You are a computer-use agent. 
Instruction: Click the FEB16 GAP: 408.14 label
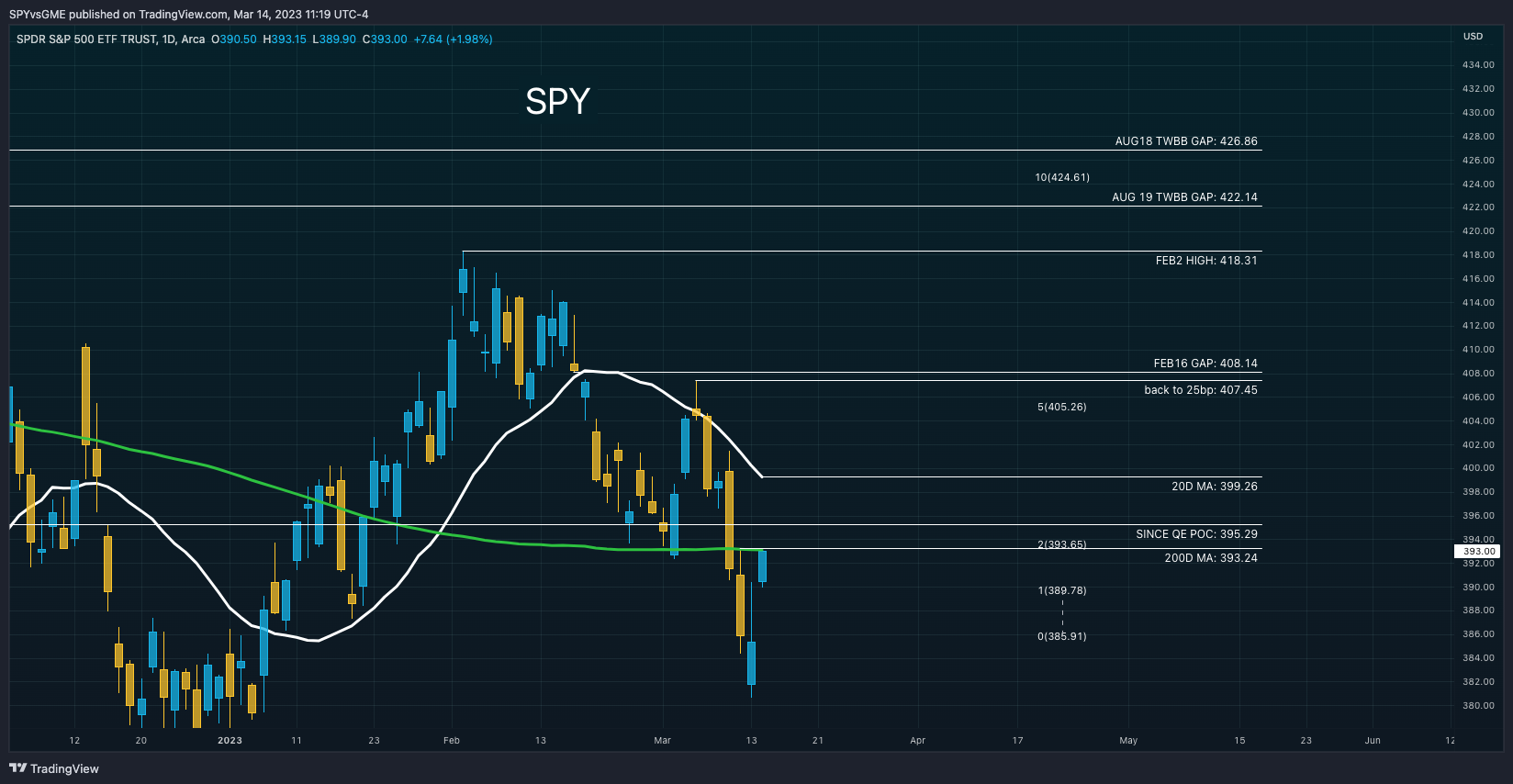pyautogui.click(x=1205, y=364)
